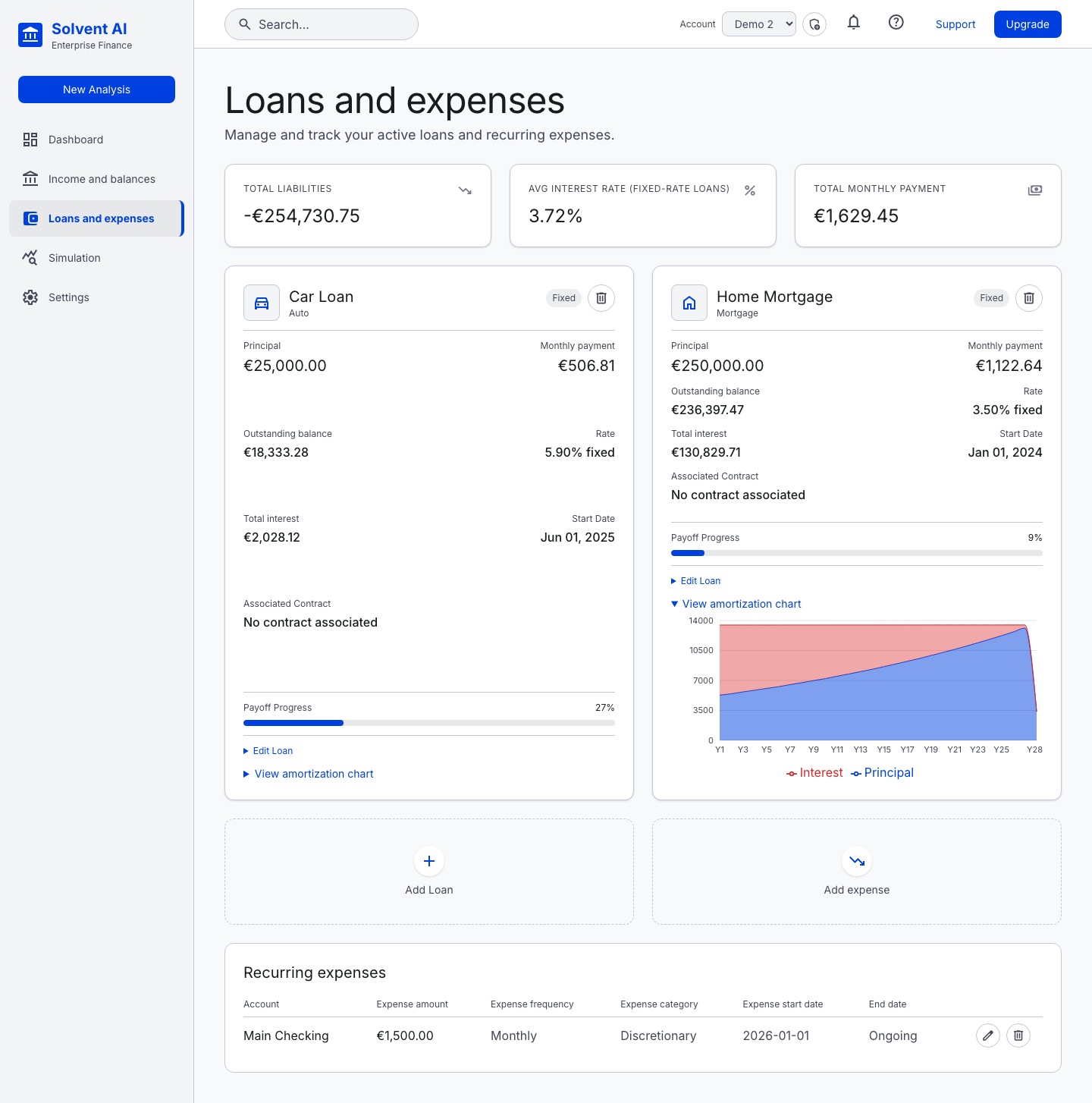The image size is (1092, 1103).
Task: Open Income and balances page
Action: pyautogui.click(x=96, y=179)
